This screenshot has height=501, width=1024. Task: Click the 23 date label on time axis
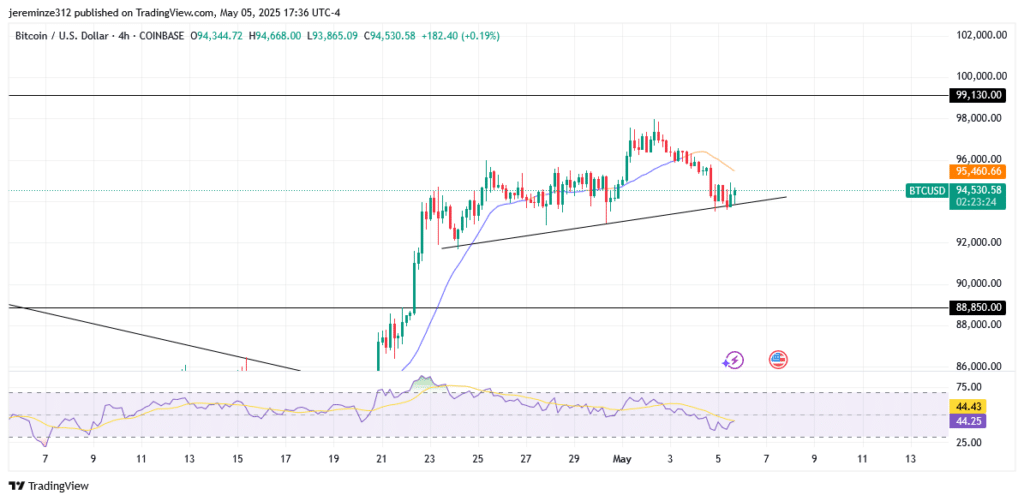click(x=430, y=459)
